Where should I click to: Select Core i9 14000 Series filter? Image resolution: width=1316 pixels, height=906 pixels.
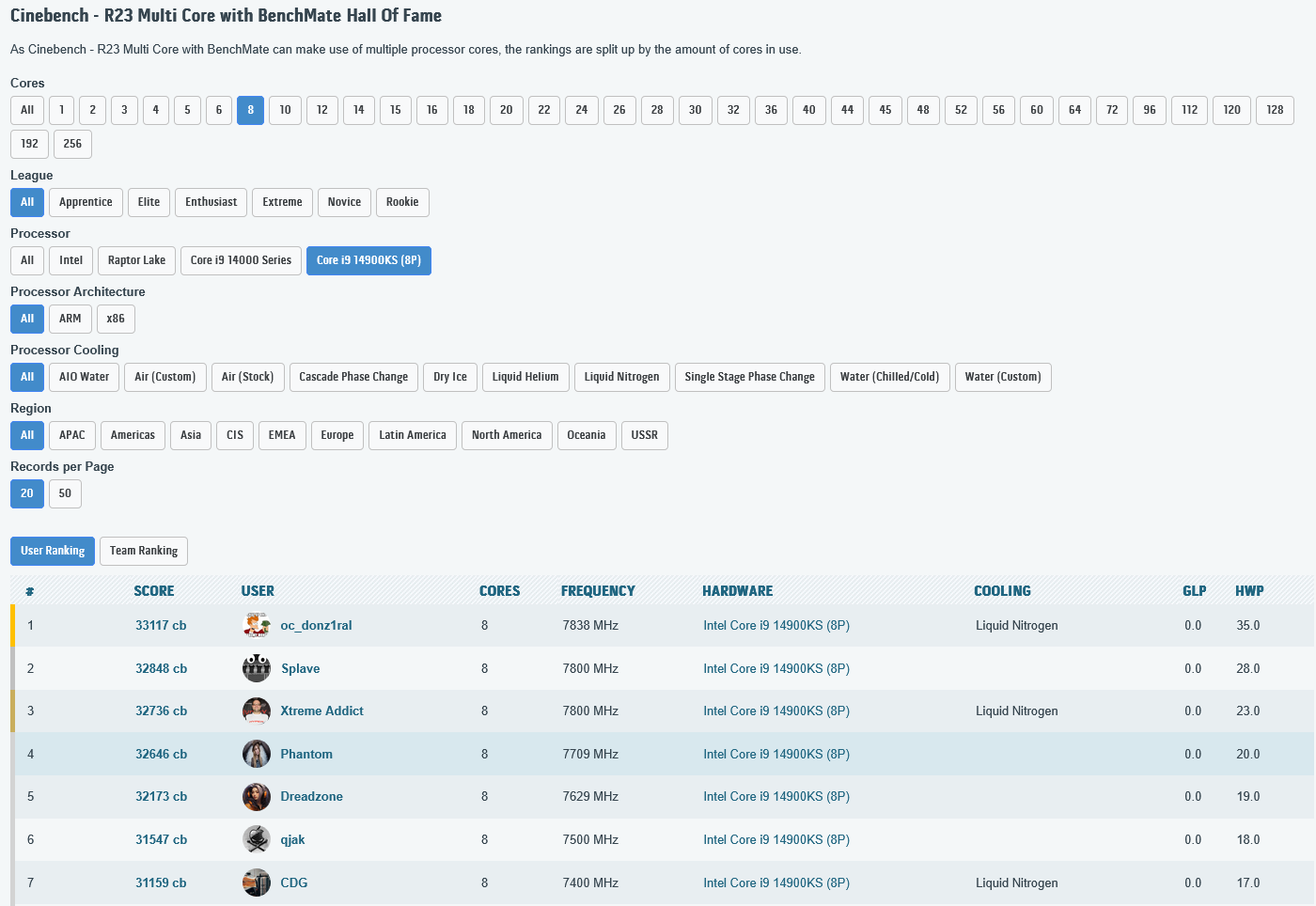pyautogui.click(x=241, y=260)
